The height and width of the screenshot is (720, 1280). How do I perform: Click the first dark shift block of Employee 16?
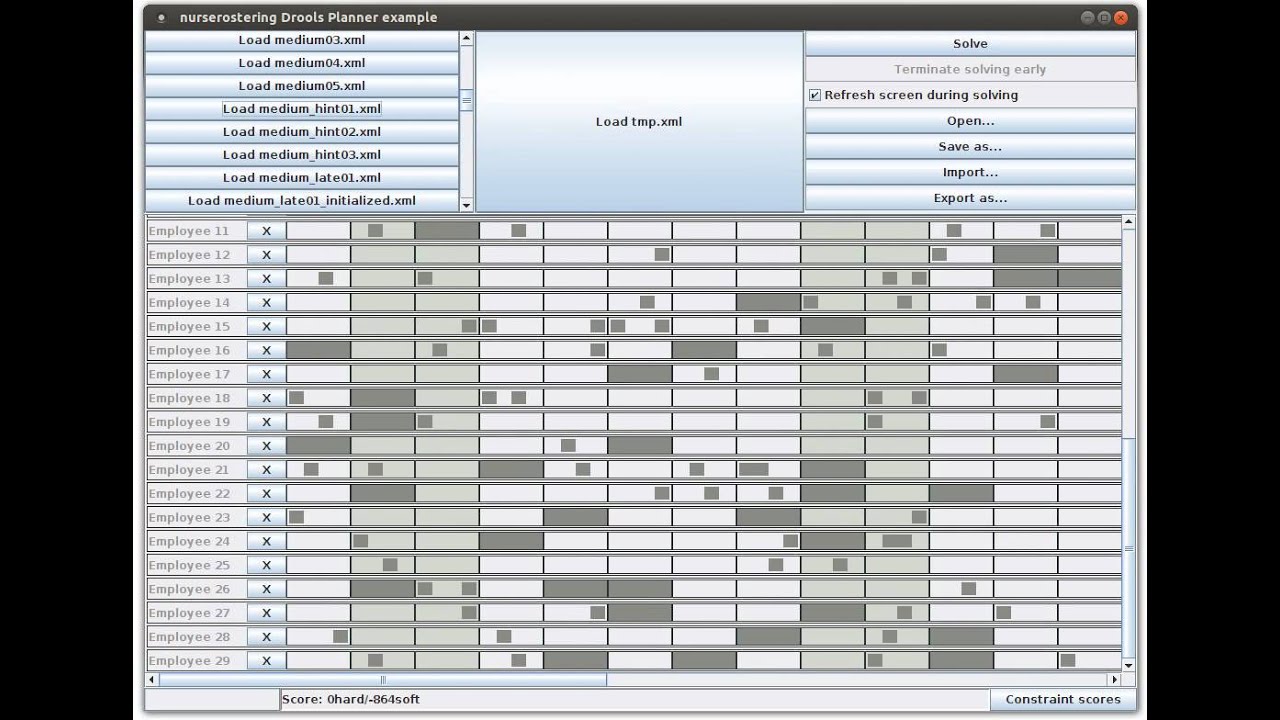coord(318,350)
